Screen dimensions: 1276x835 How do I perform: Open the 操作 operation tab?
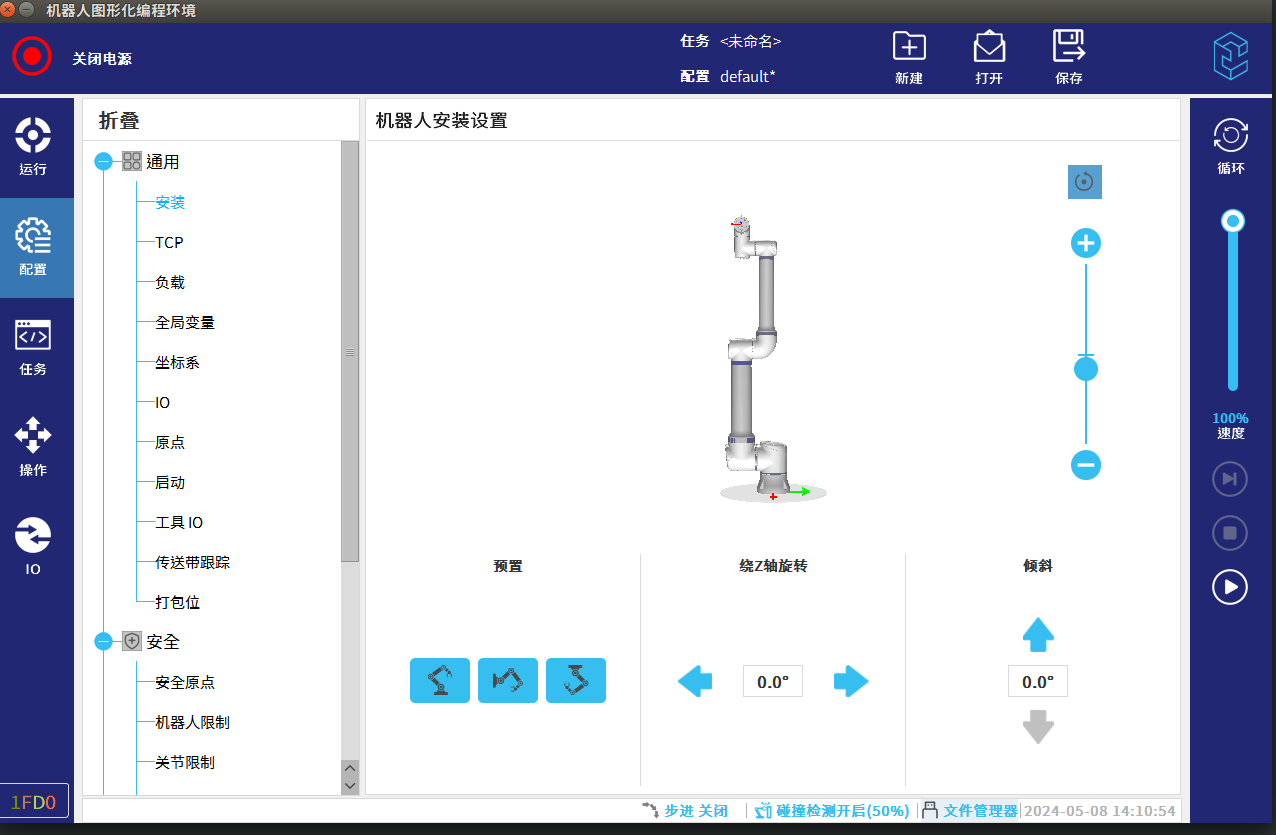coord(33,447)
